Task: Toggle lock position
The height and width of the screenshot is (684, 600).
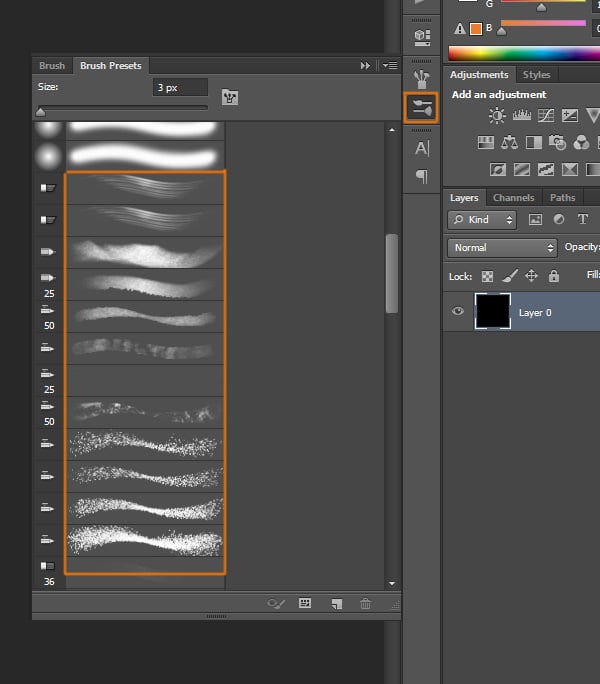Action: pos(531,276)
